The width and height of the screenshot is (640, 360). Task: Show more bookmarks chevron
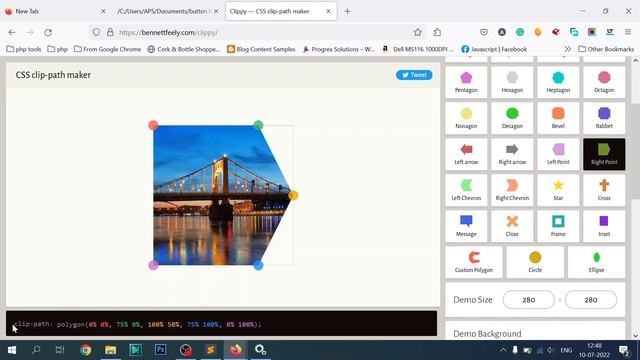point(567,49)
